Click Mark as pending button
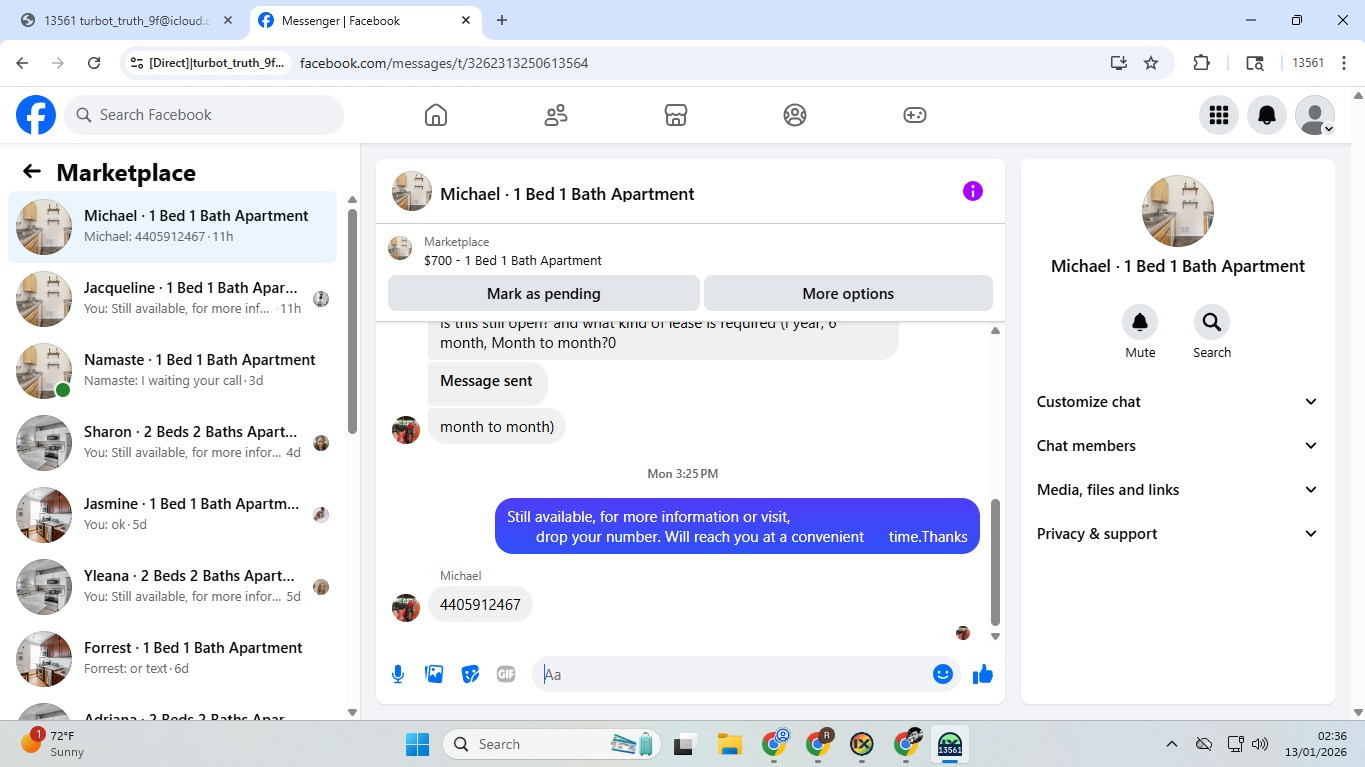This screenshot has width=1365, height=767. click(x=544, y=294)
